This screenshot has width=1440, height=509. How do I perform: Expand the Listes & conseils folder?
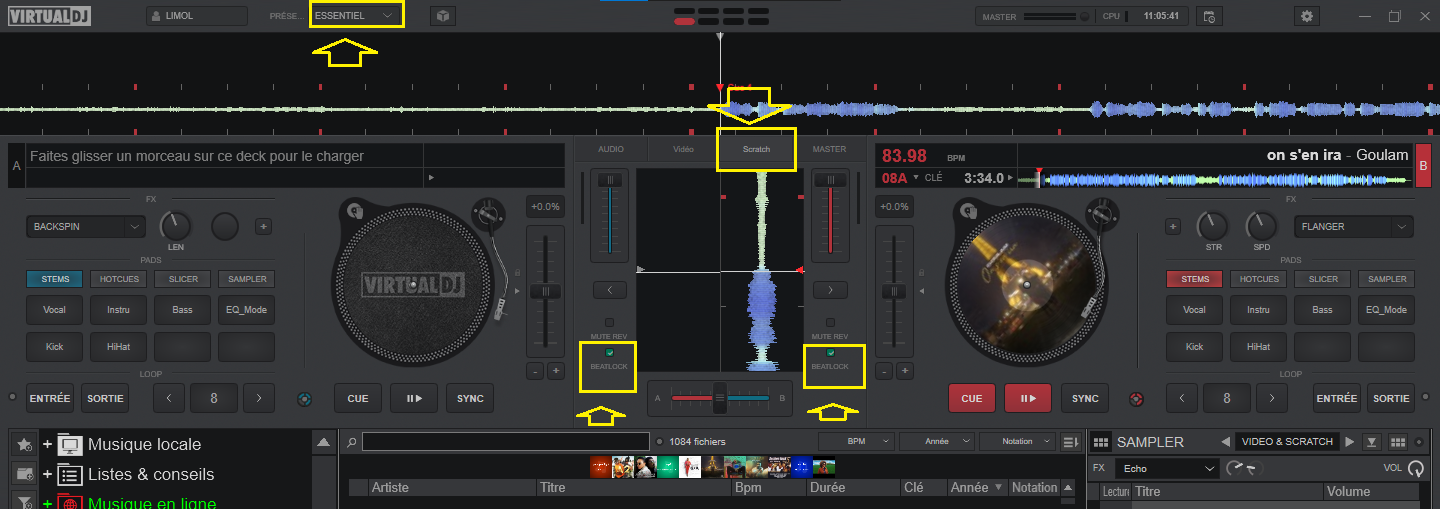(x=47, y=474)
